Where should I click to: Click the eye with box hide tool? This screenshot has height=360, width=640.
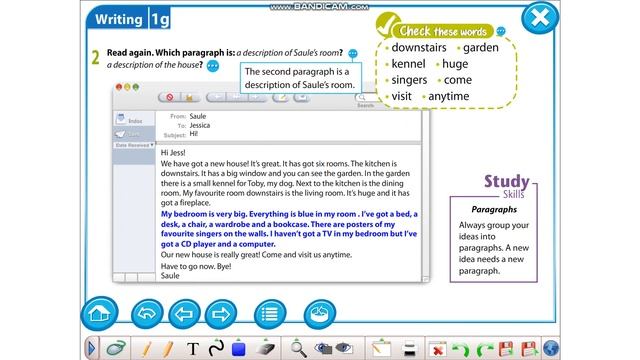[323, 348]
